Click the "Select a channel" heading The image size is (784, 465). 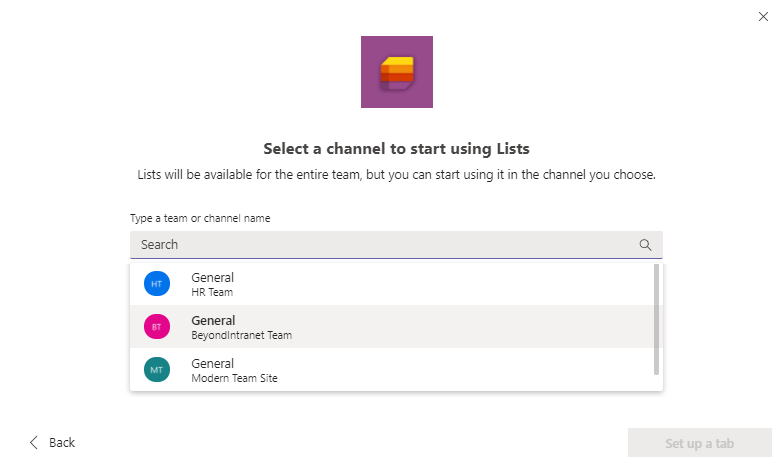click(396, 149)
